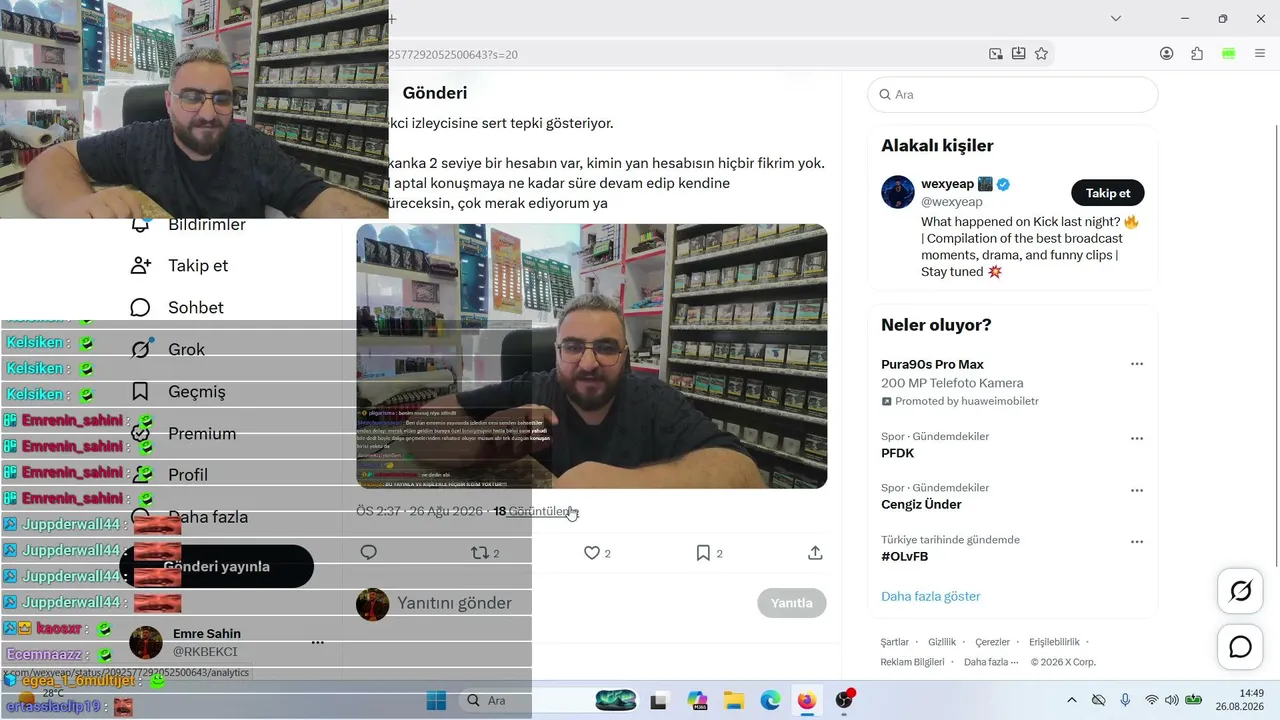Open volume control in system tray
This screenshot has width=1280, height=720.
(1171, 700)
